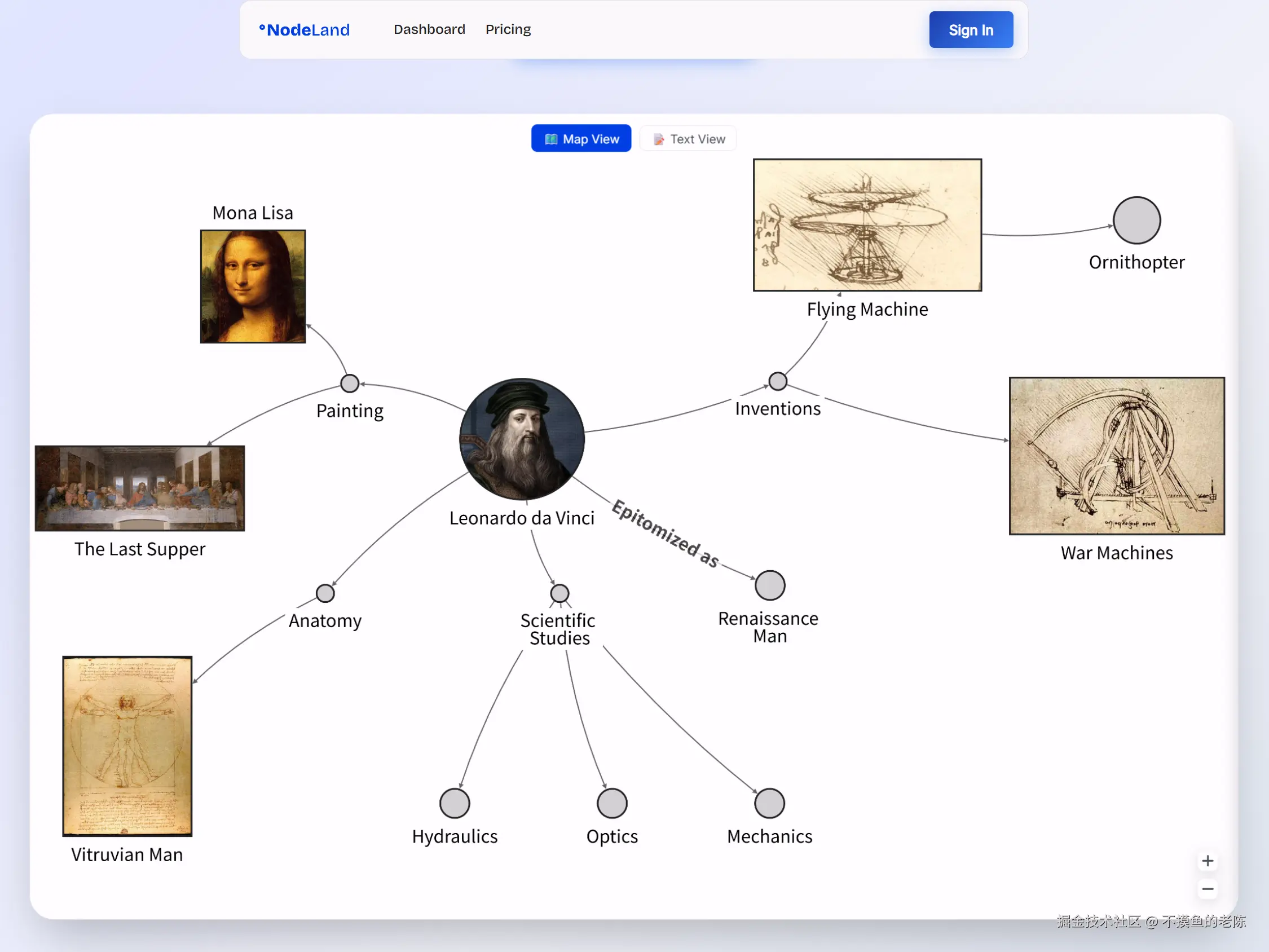Viewport: 1269px width, 952px height.
Task: Open the Dashboard menu item
Action: pos(429,29)
